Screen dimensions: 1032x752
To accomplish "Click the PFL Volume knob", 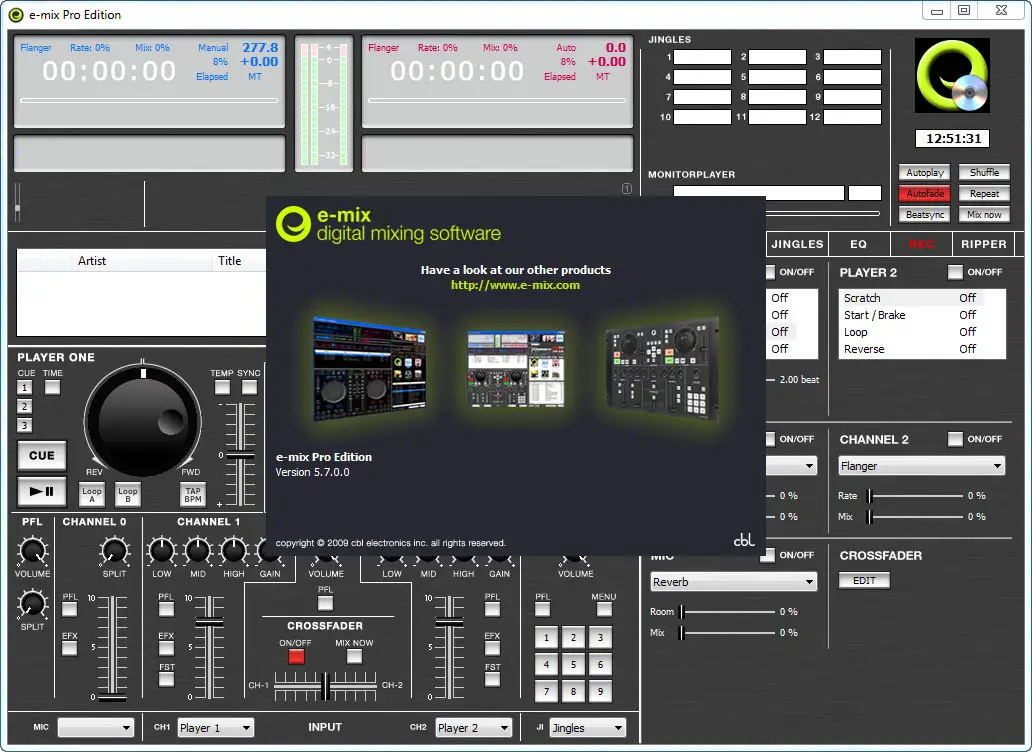I will pyautogui.click(x=32, y=551).
